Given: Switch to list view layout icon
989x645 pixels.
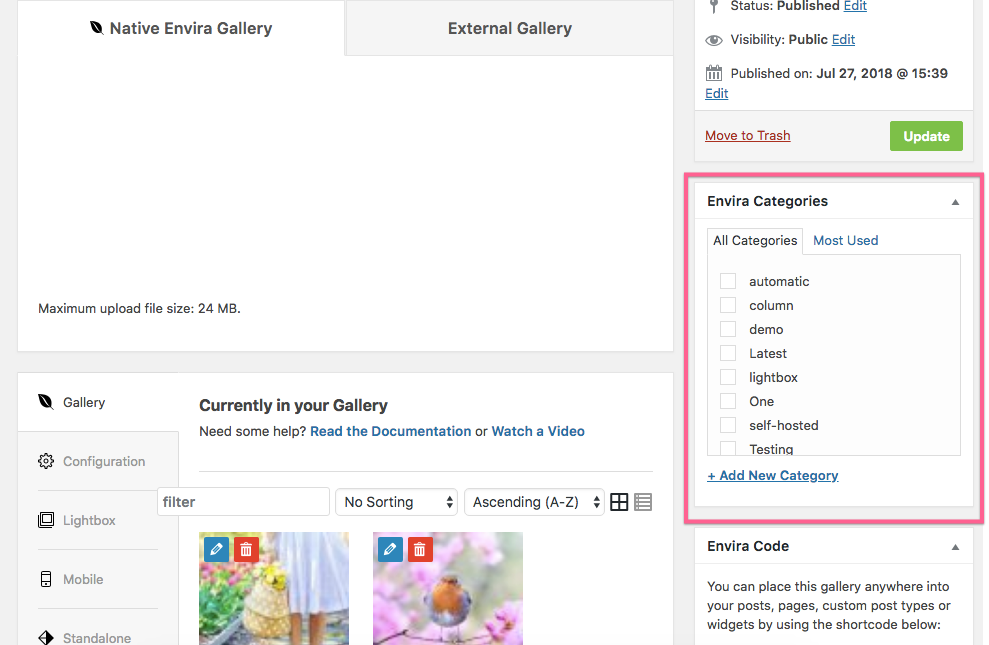Looking at the screenshot, I should 643,502.
